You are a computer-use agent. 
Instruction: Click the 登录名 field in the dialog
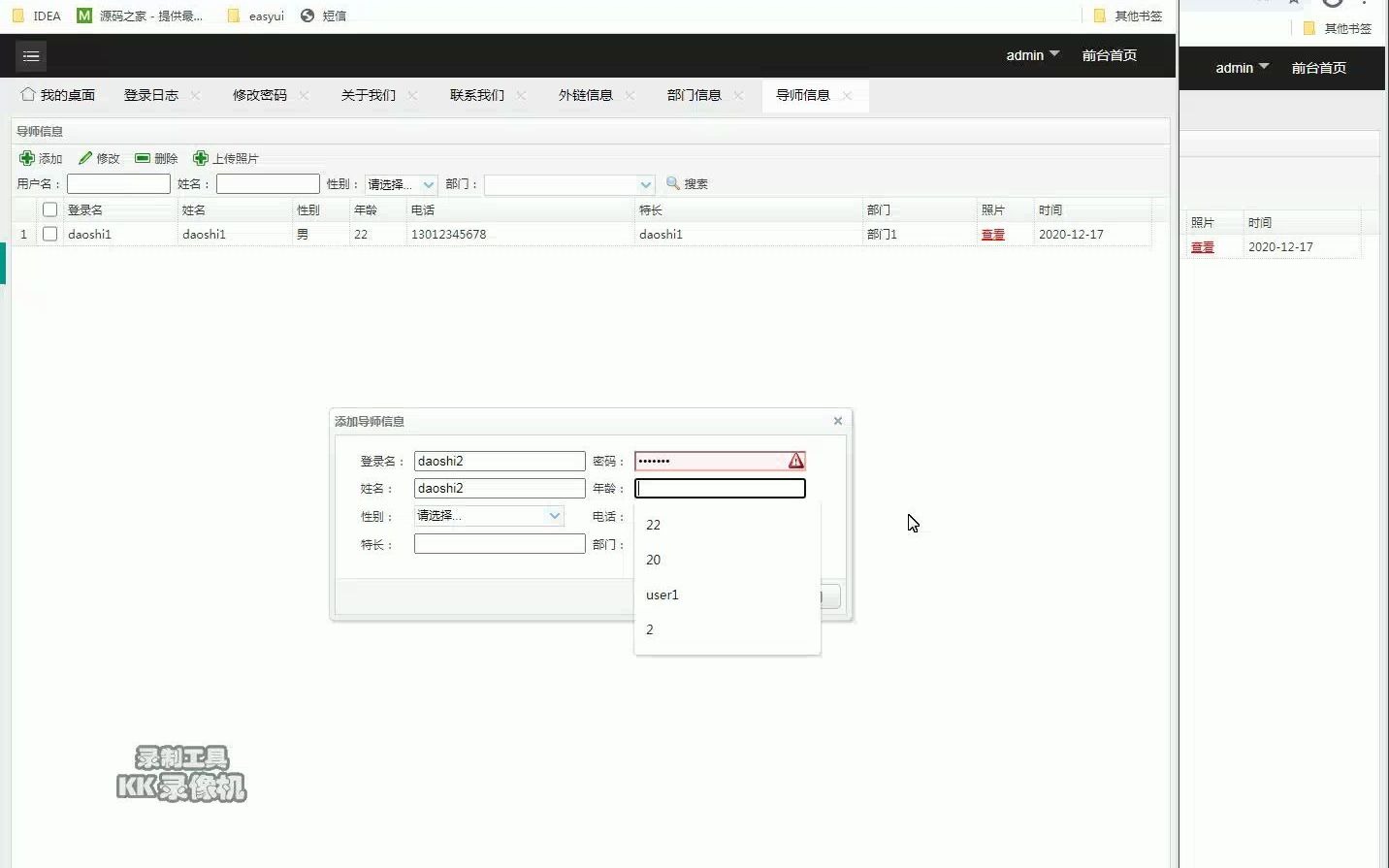pyautogui.click(x=500, y=462)
